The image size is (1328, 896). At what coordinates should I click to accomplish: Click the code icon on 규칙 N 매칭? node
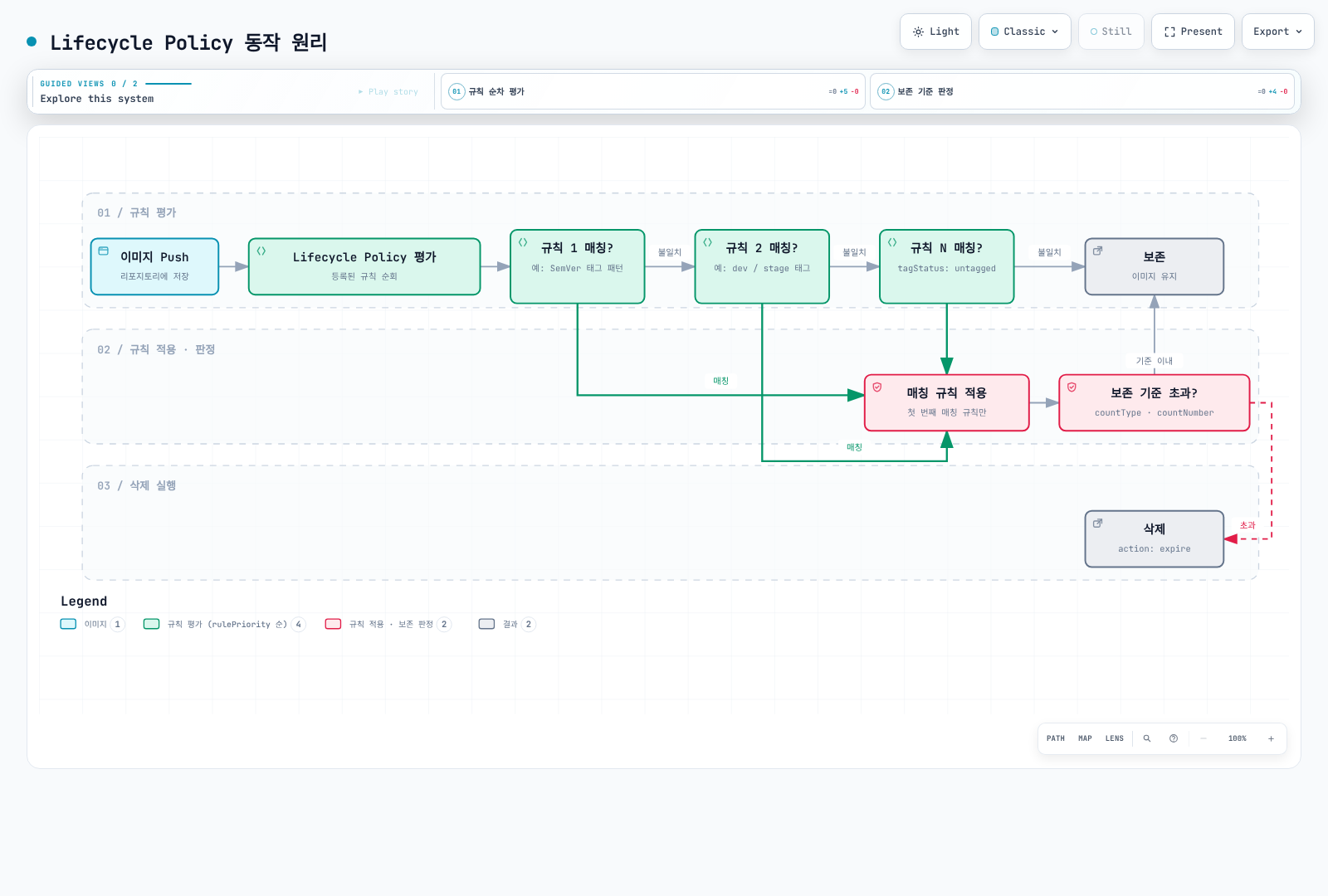(x=892, y=242)
